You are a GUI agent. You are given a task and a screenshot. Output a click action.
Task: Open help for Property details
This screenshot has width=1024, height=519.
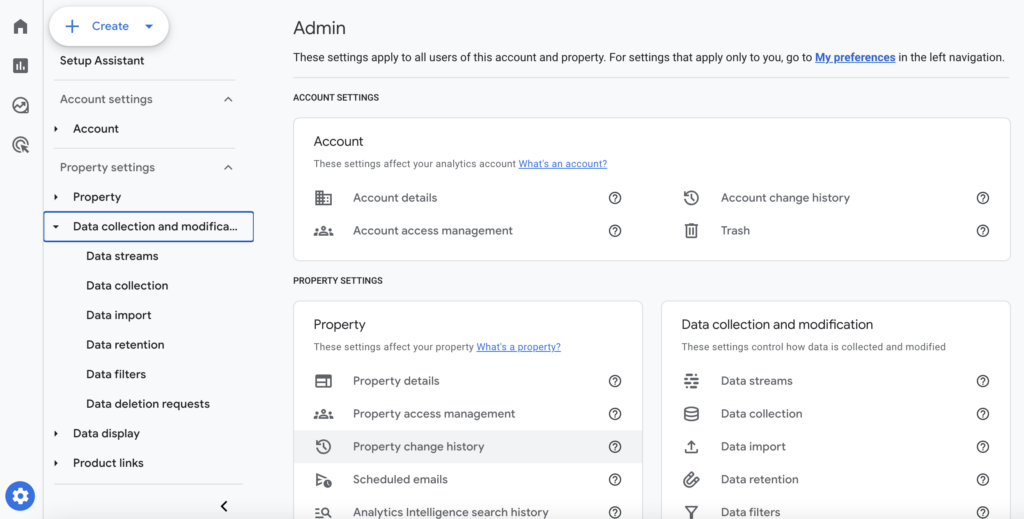[615, 381]
